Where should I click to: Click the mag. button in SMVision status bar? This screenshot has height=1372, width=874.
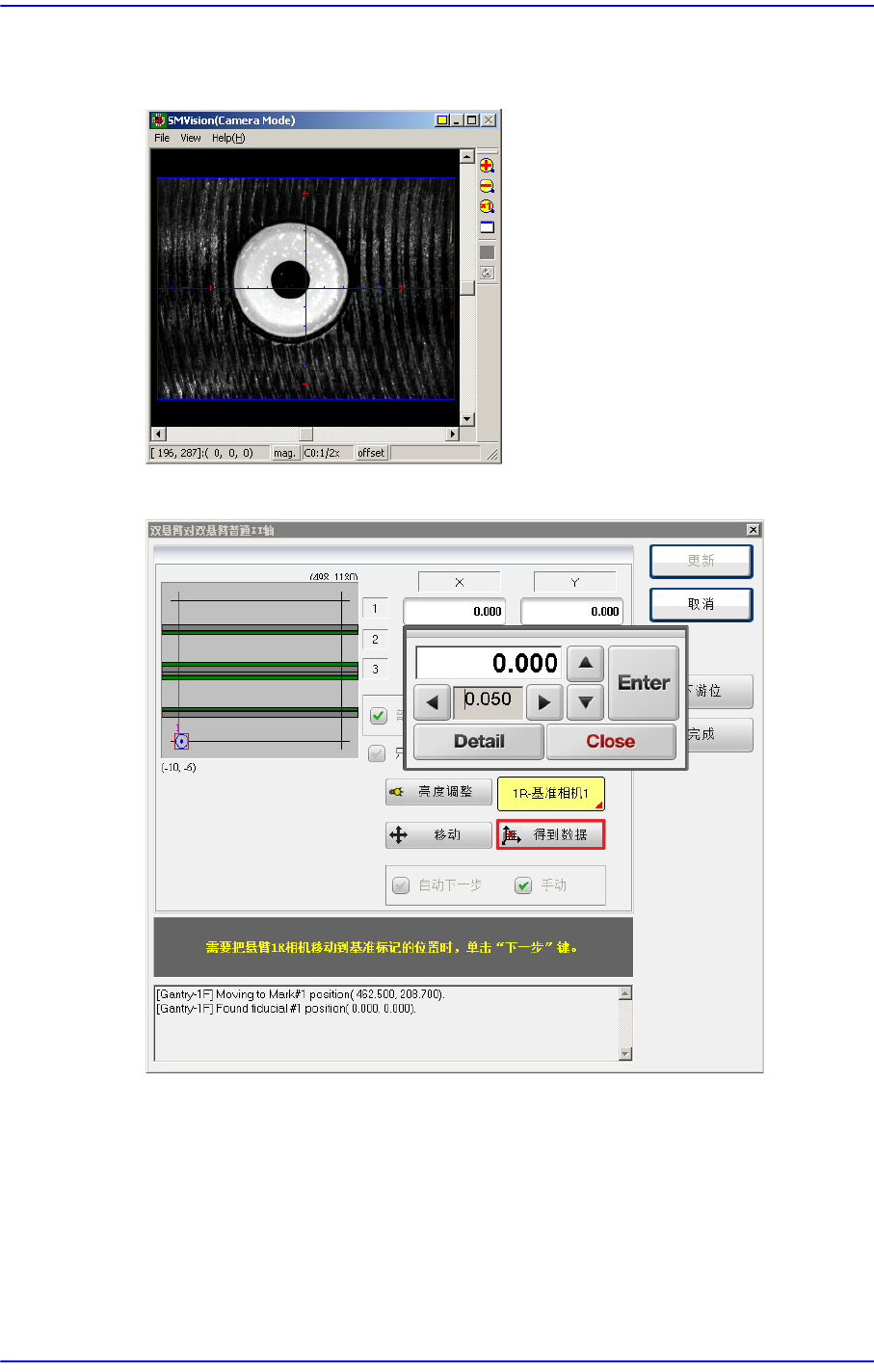click(x=284, y=453)
